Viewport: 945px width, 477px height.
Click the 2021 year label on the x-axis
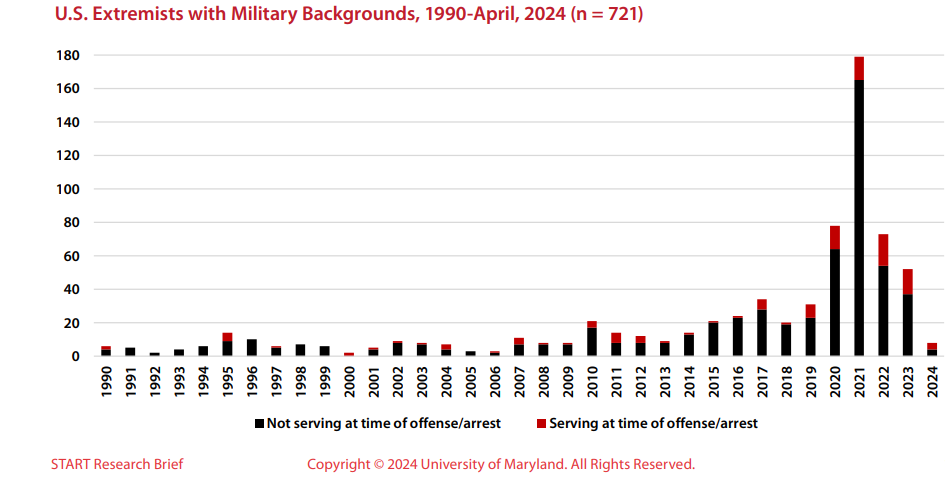pyautogui.click(x=859, y=384)
